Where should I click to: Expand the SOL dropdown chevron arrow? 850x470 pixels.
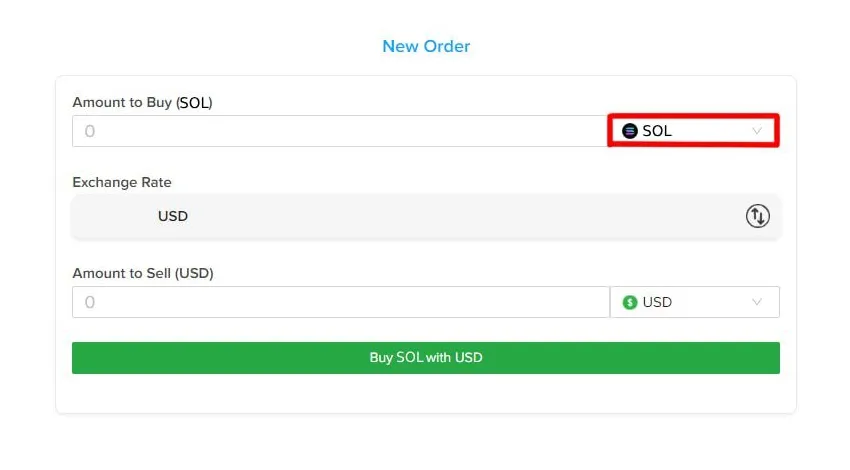[757, 131]
